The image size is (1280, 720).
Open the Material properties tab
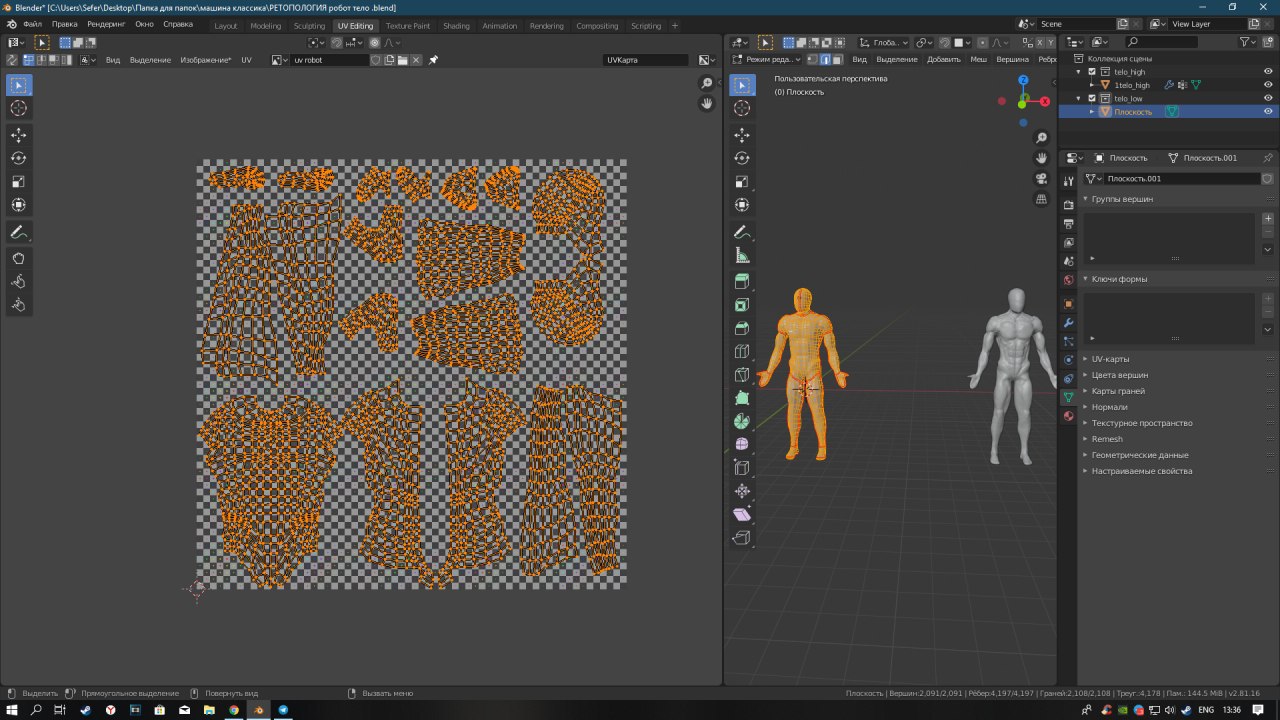1068,416
